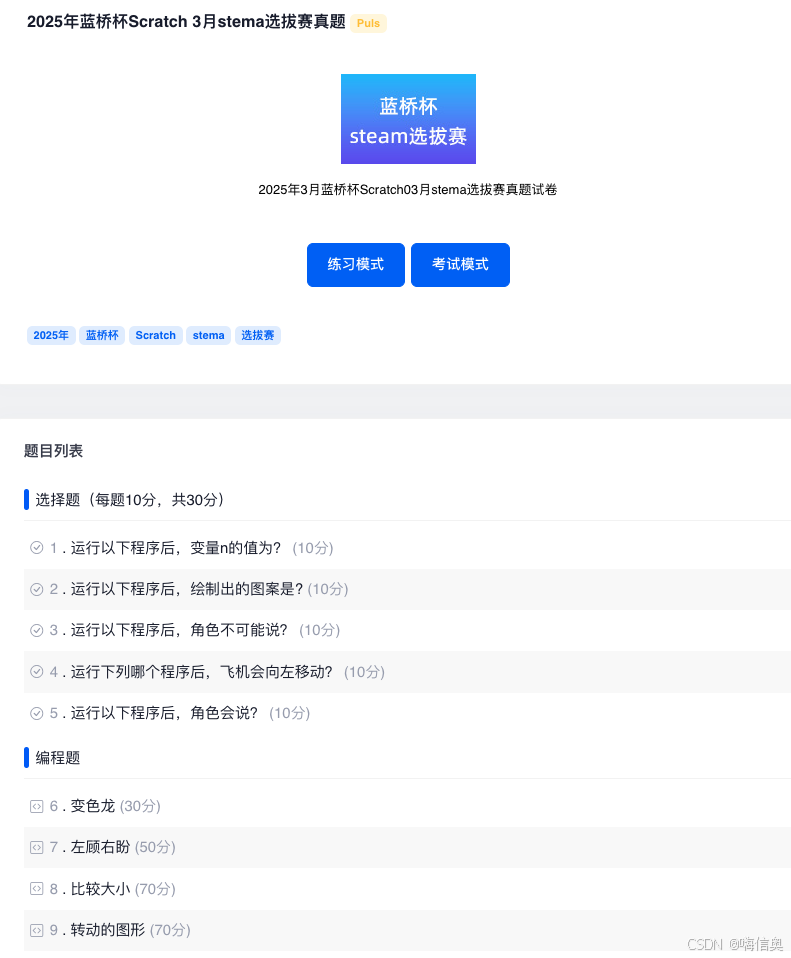The image size is (791, 958).
Task: Click the check-circle icon beside question 1
Action: (37, 547)
